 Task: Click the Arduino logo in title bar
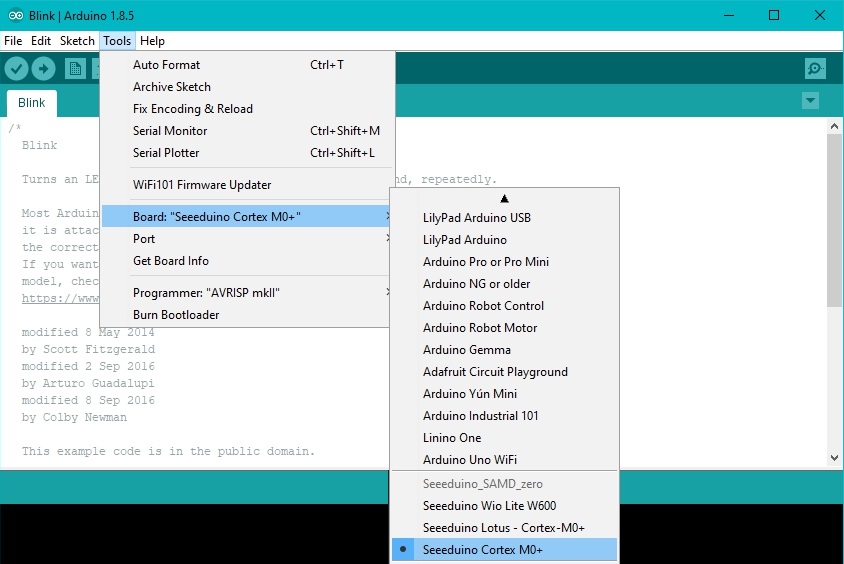[14, 15]
